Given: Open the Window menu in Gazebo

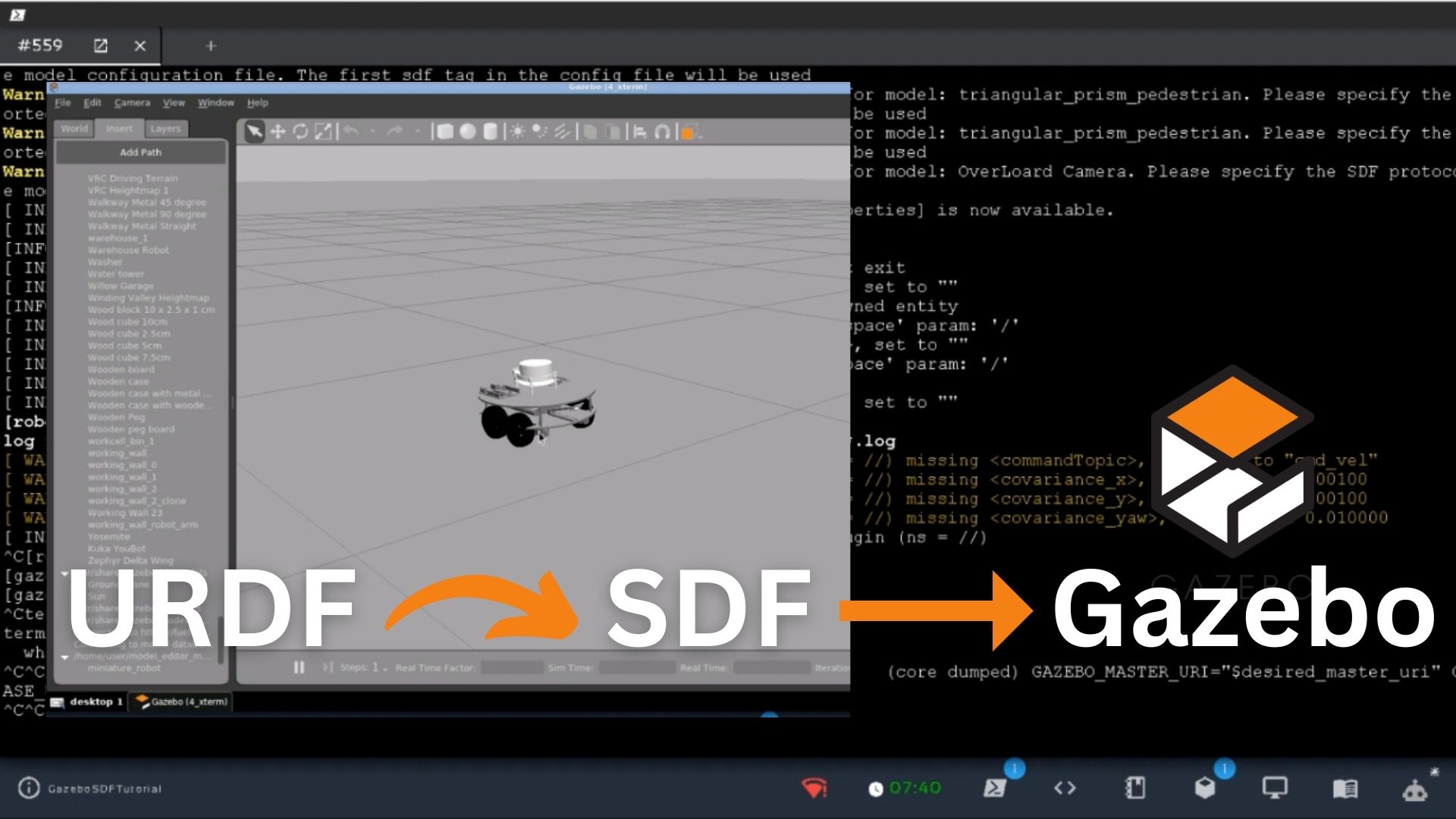Looking at the screenshot, I should pyautogui.click(x=216, y=102).
